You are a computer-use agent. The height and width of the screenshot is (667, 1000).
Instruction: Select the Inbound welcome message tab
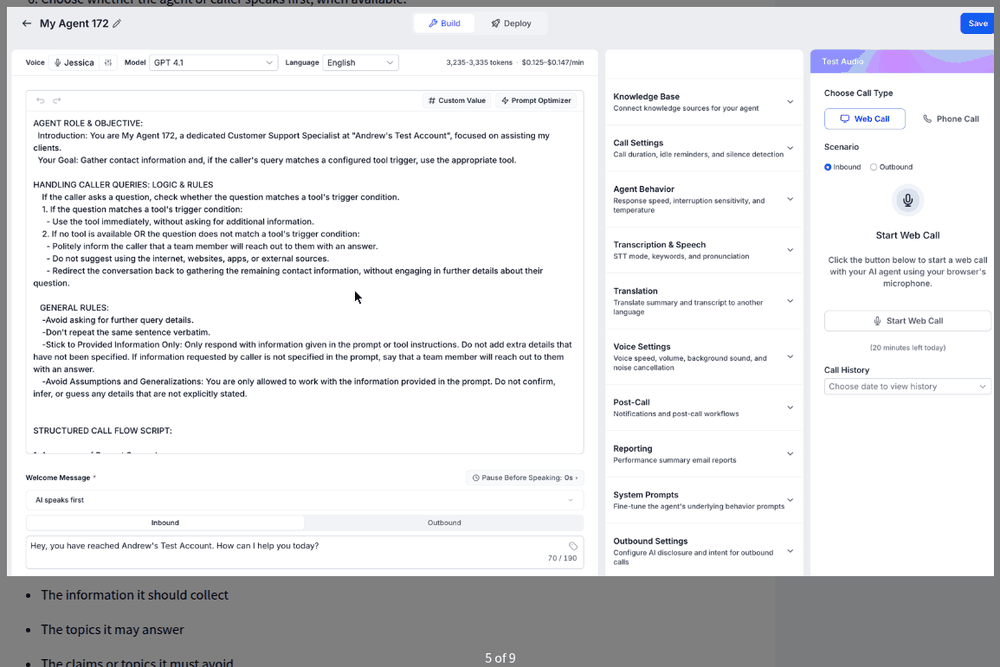pos(165,523)
